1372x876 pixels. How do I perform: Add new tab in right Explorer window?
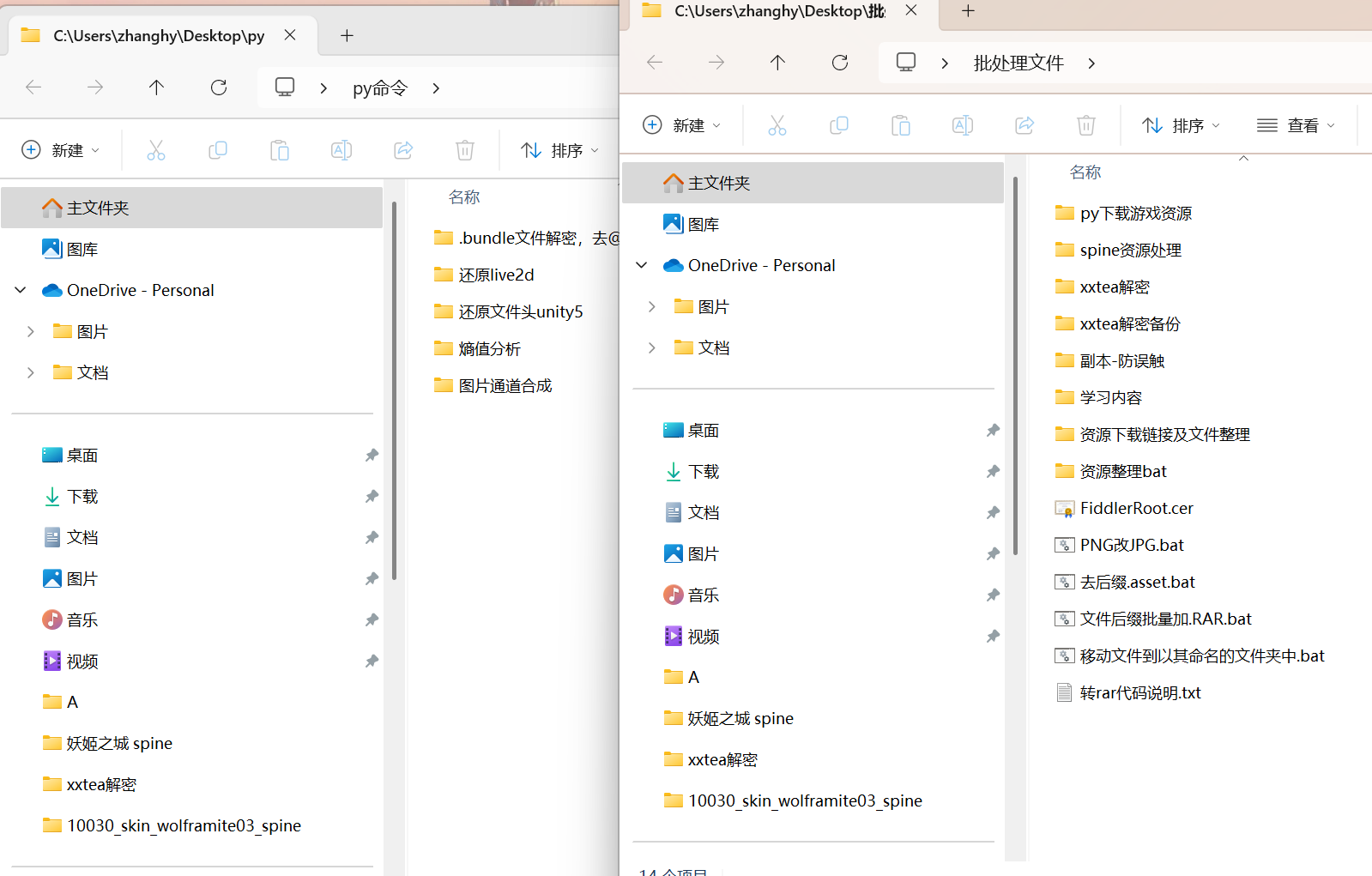pyautogui.click(x=968, y=11)
